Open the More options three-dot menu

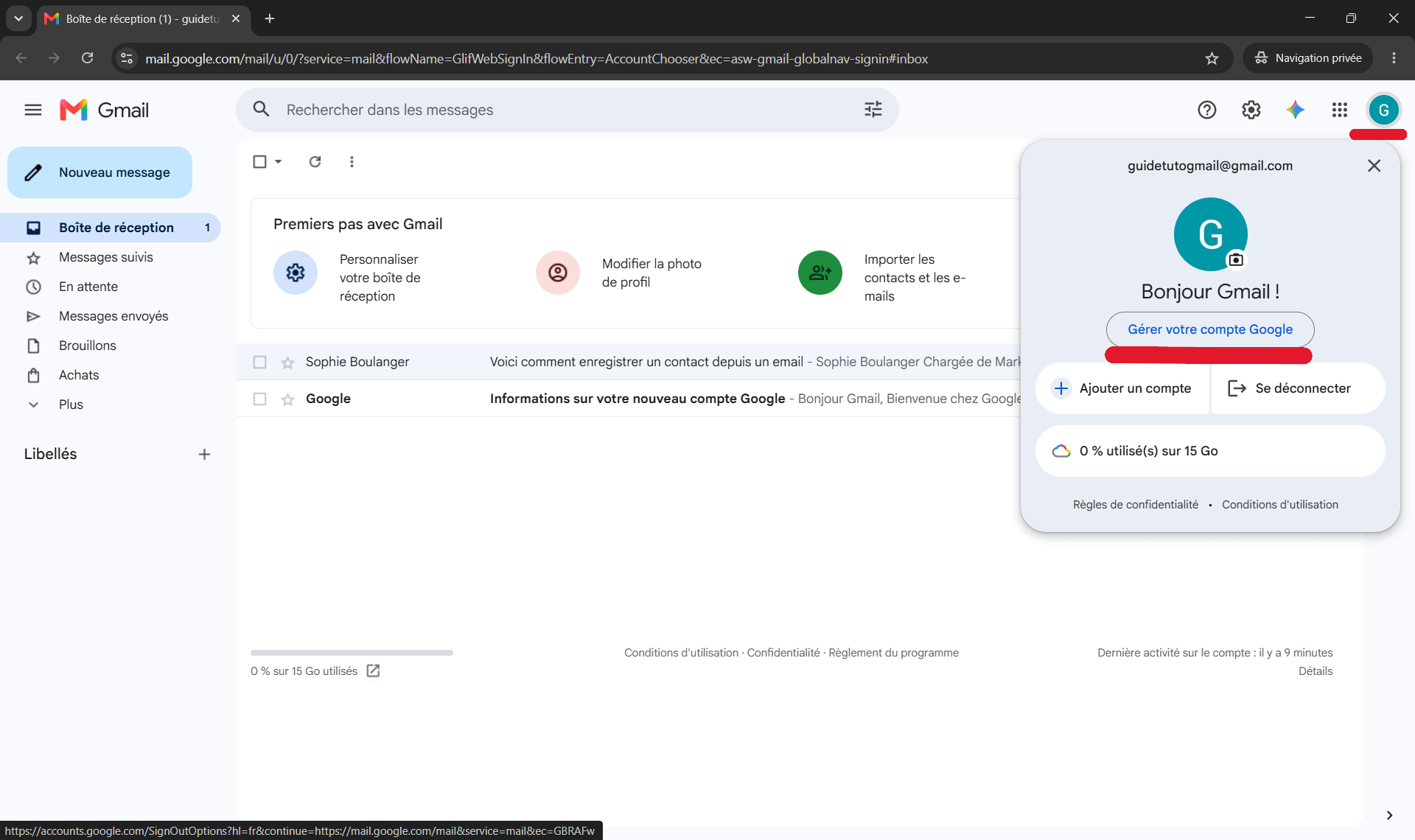[352, 161]
